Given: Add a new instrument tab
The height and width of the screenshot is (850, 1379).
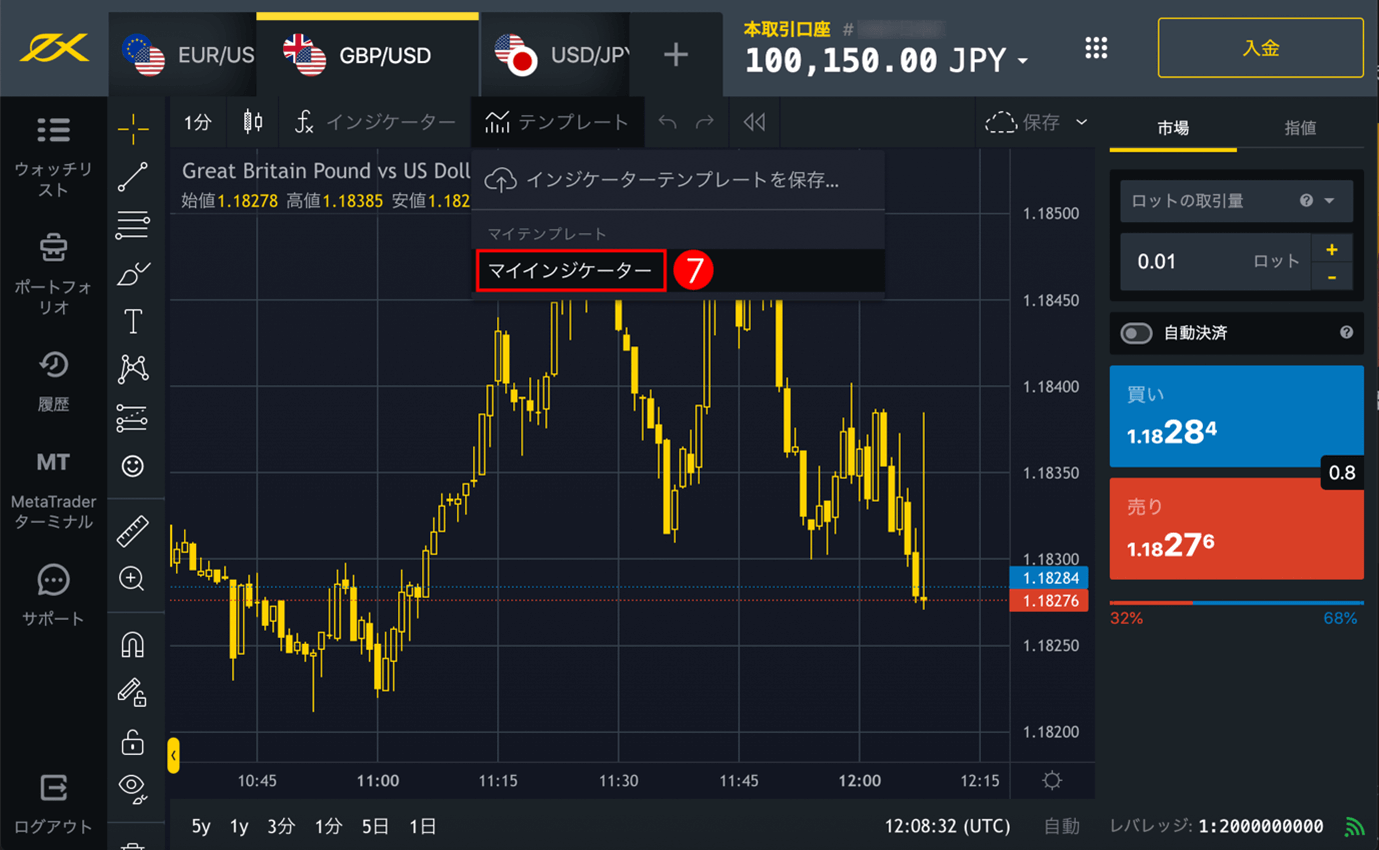Looking at the screenshot, I should tap(676, 54).
